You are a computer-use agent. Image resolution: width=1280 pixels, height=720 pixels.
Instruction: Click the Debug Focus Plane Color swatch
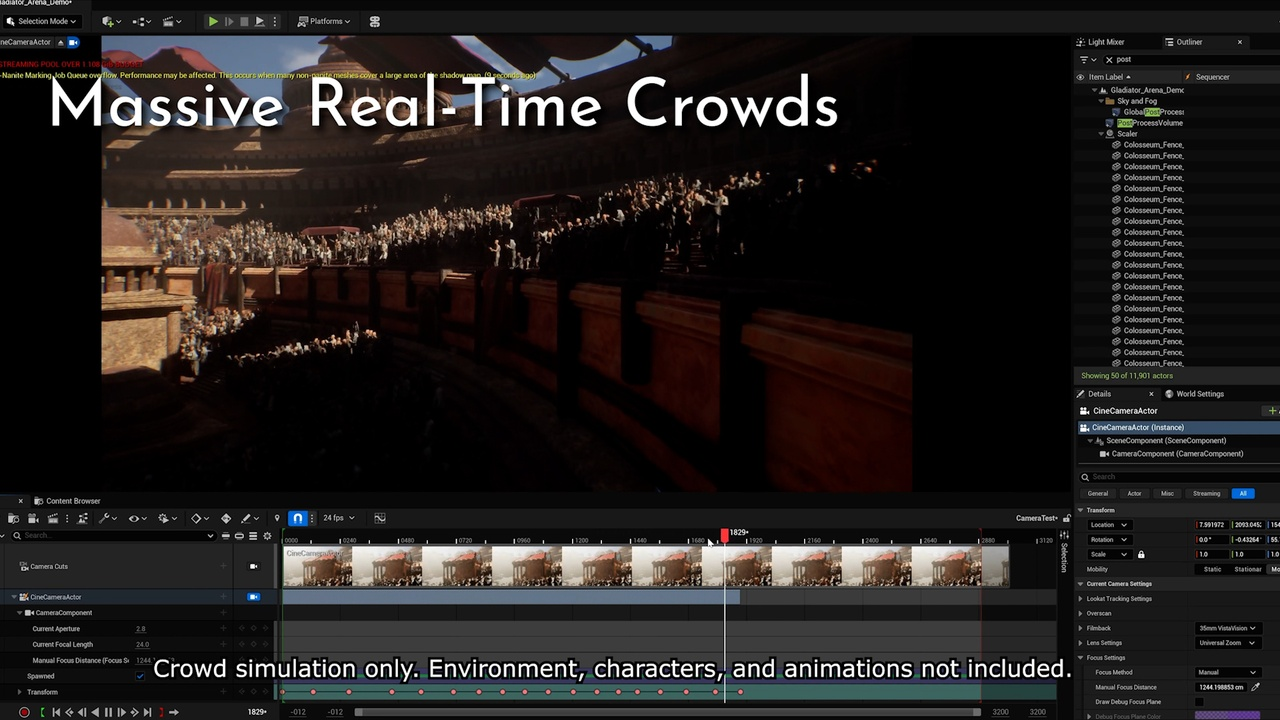coord(1227,715)
